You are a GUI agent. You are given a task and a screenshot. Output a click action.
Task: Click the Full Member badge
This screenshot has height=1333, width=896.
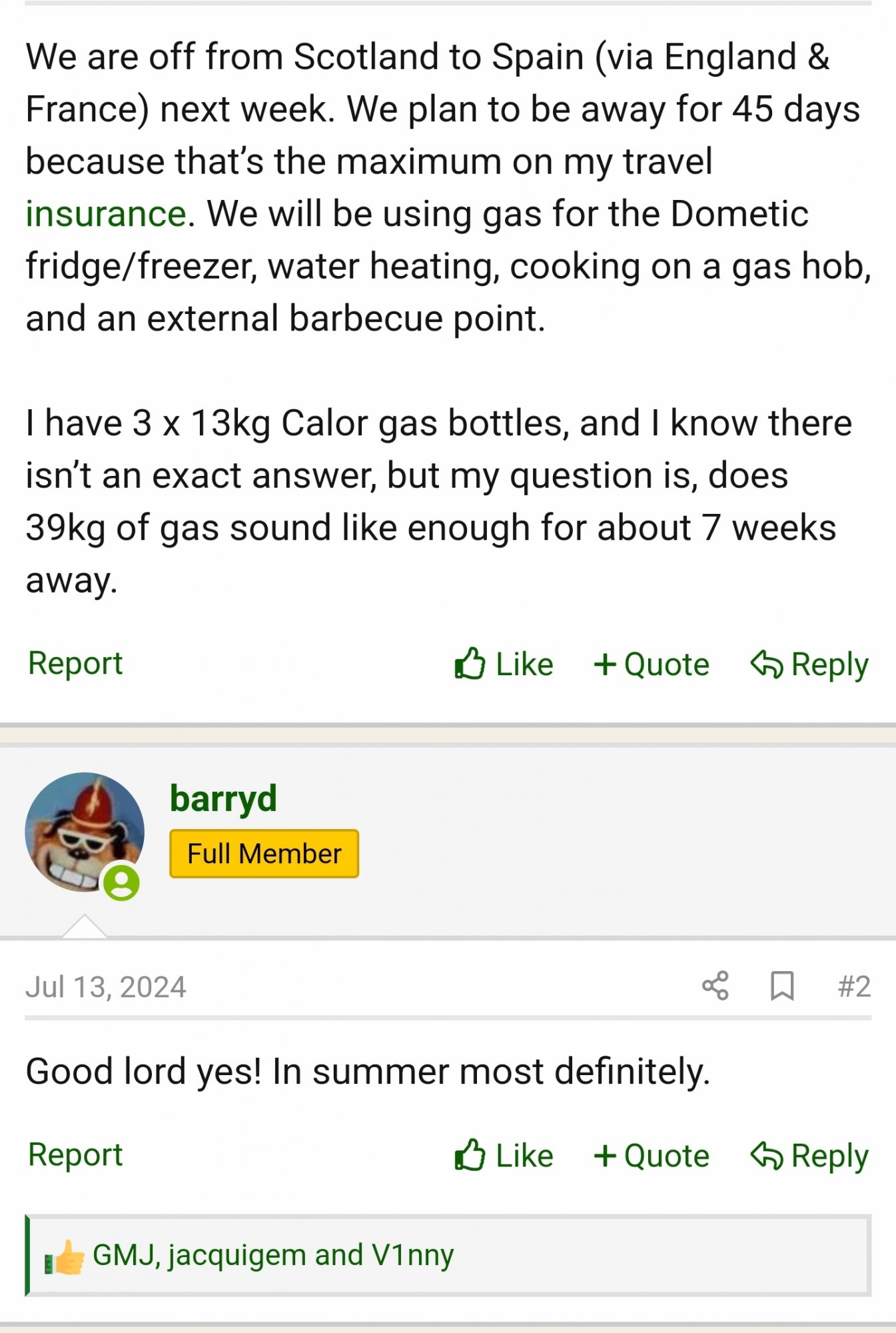pyautogui.click(x=264, y=854)
